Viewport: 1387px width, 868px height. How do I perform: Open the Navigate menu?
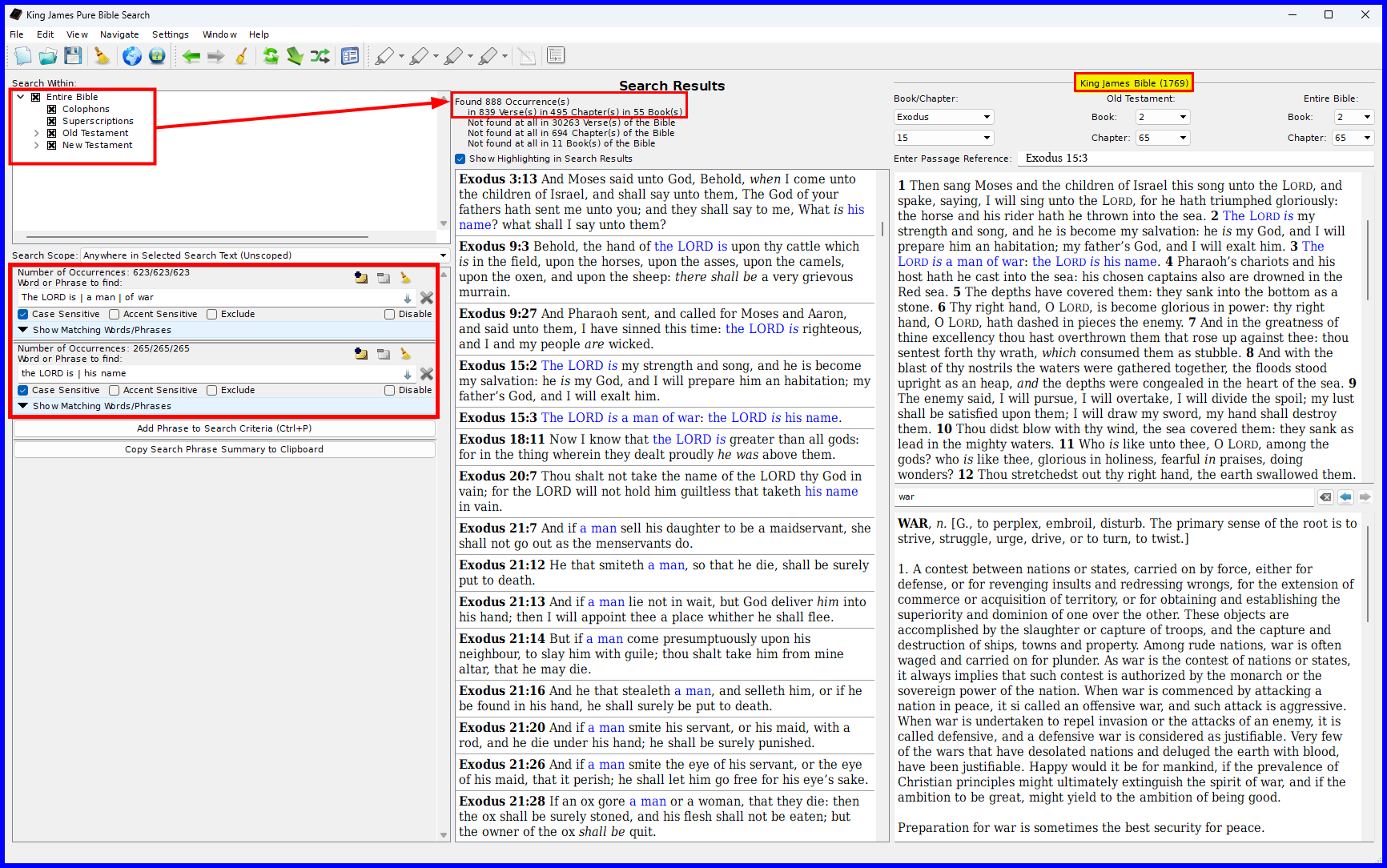point(119,34)
